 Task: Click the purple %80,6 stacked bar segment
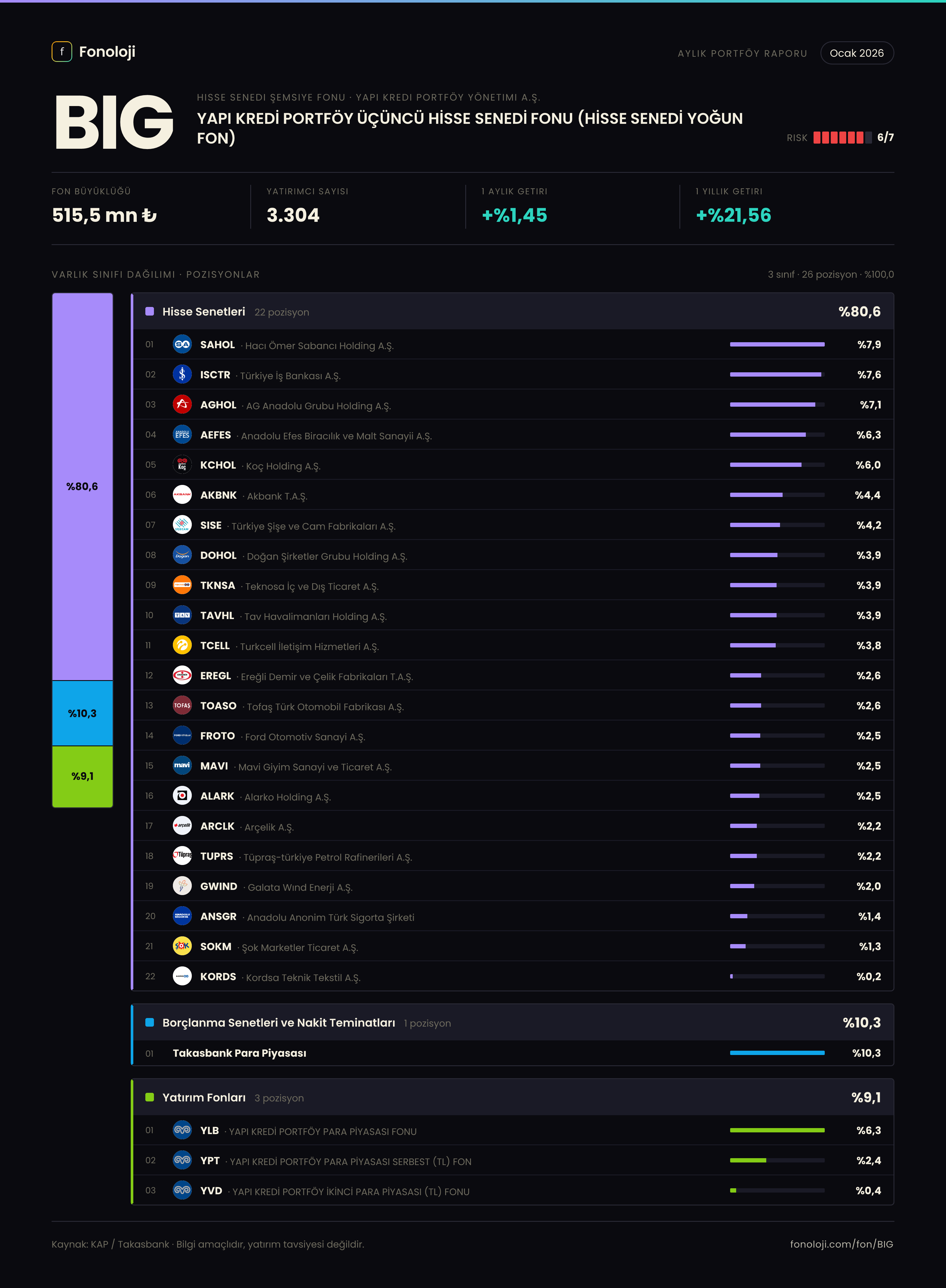coord(83,487)
